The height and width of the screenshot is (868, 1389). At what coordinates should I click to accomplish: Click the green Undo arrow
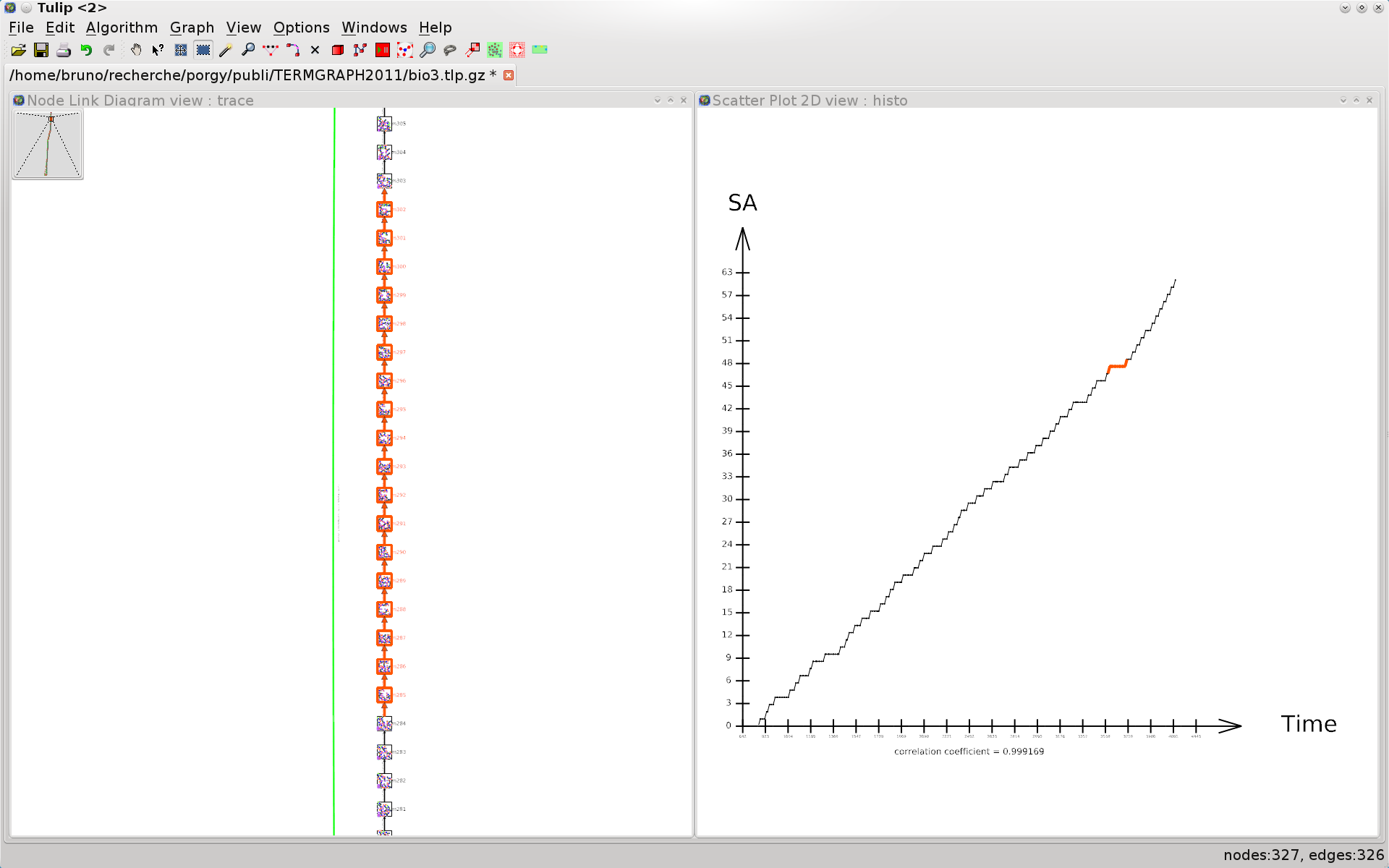tap(86, 50)
